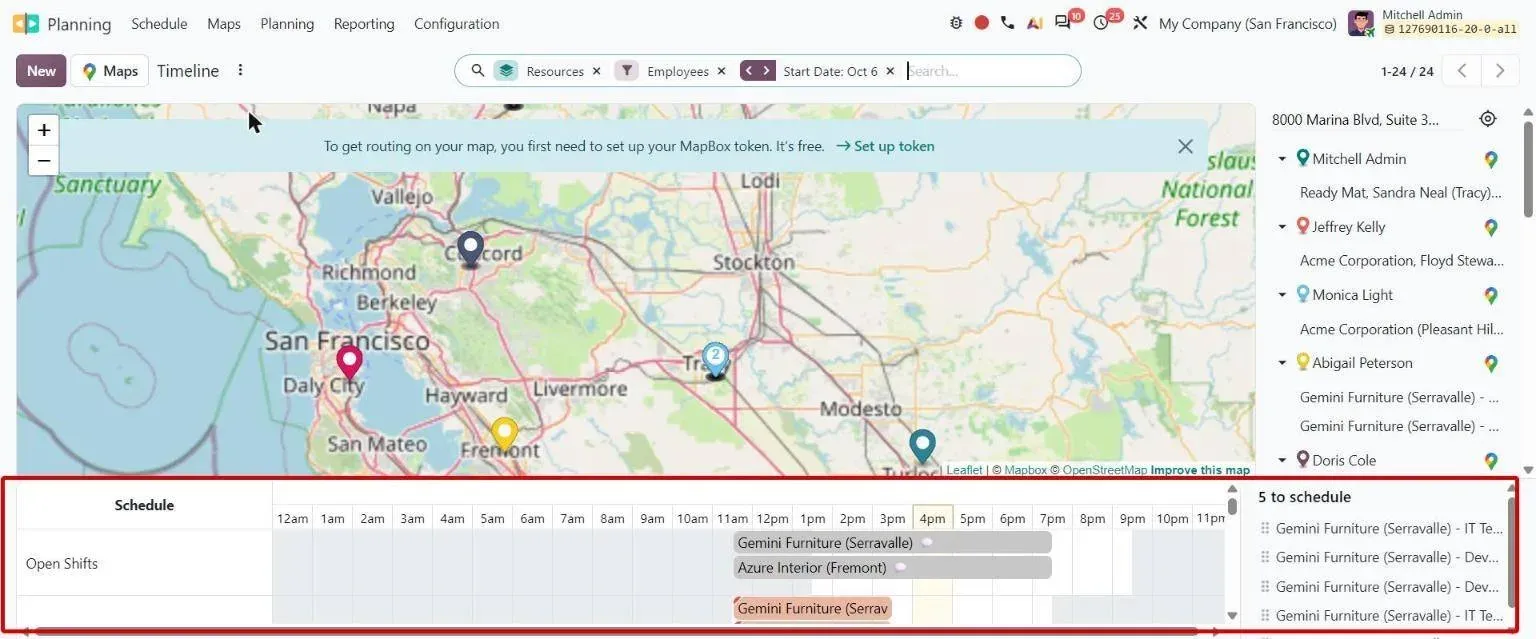This screenshot has height=639, width=1536.
Task: Open the Maps menu in top navigation
Action: (x=224, y=23)
